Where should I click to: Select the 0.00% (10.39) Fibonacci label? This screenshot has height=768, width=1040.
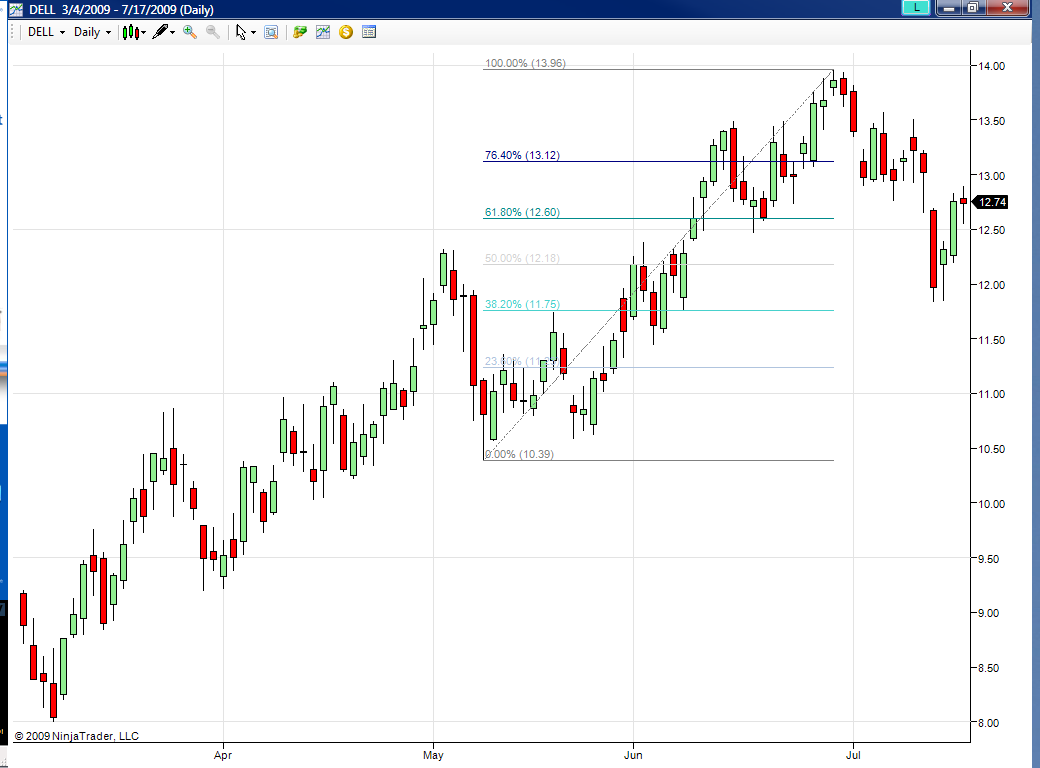click(519, 454)
